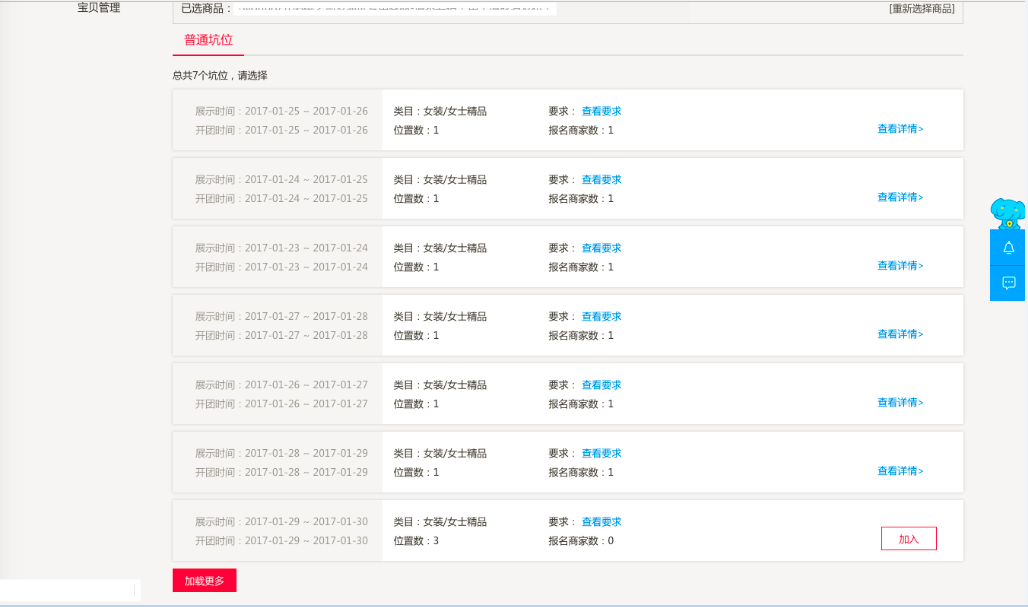
Task: Switch to the 普通坑位 tab
Action: coord(208,41)
